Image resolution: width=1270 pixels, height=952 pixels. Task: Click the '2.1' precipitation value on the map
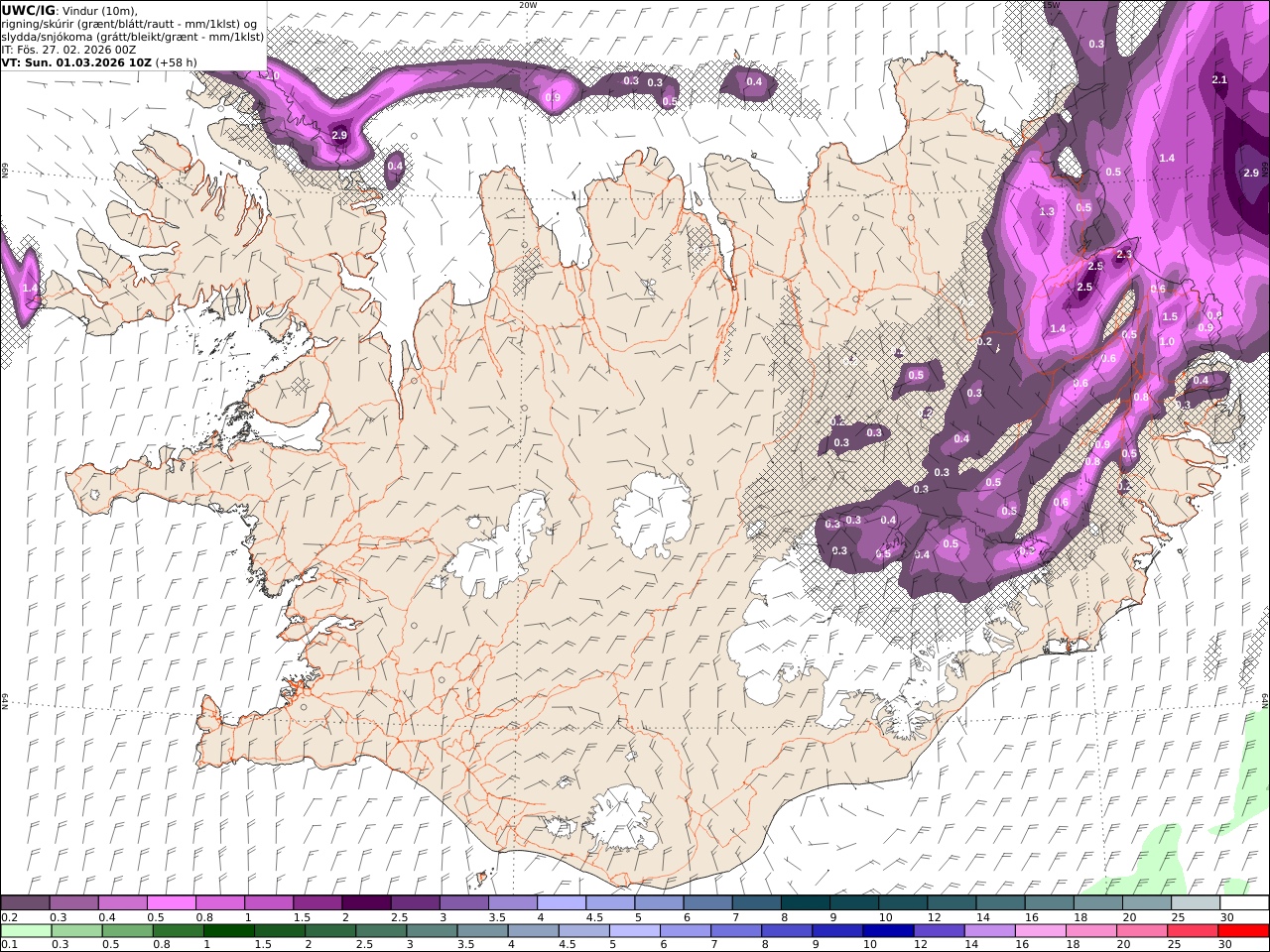pos(1220,80)
